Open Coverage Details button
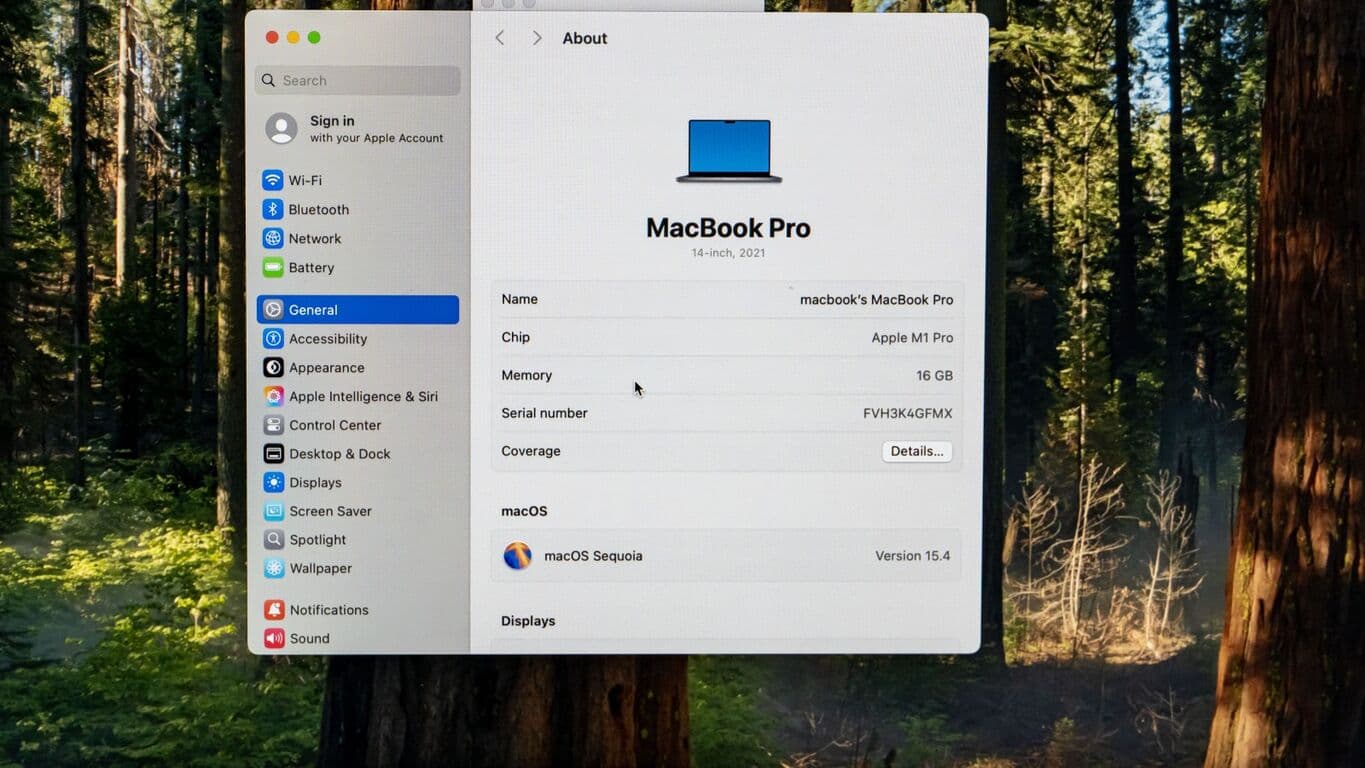Viewport: 1365px width, 768px height. click(x=917, y=451)
